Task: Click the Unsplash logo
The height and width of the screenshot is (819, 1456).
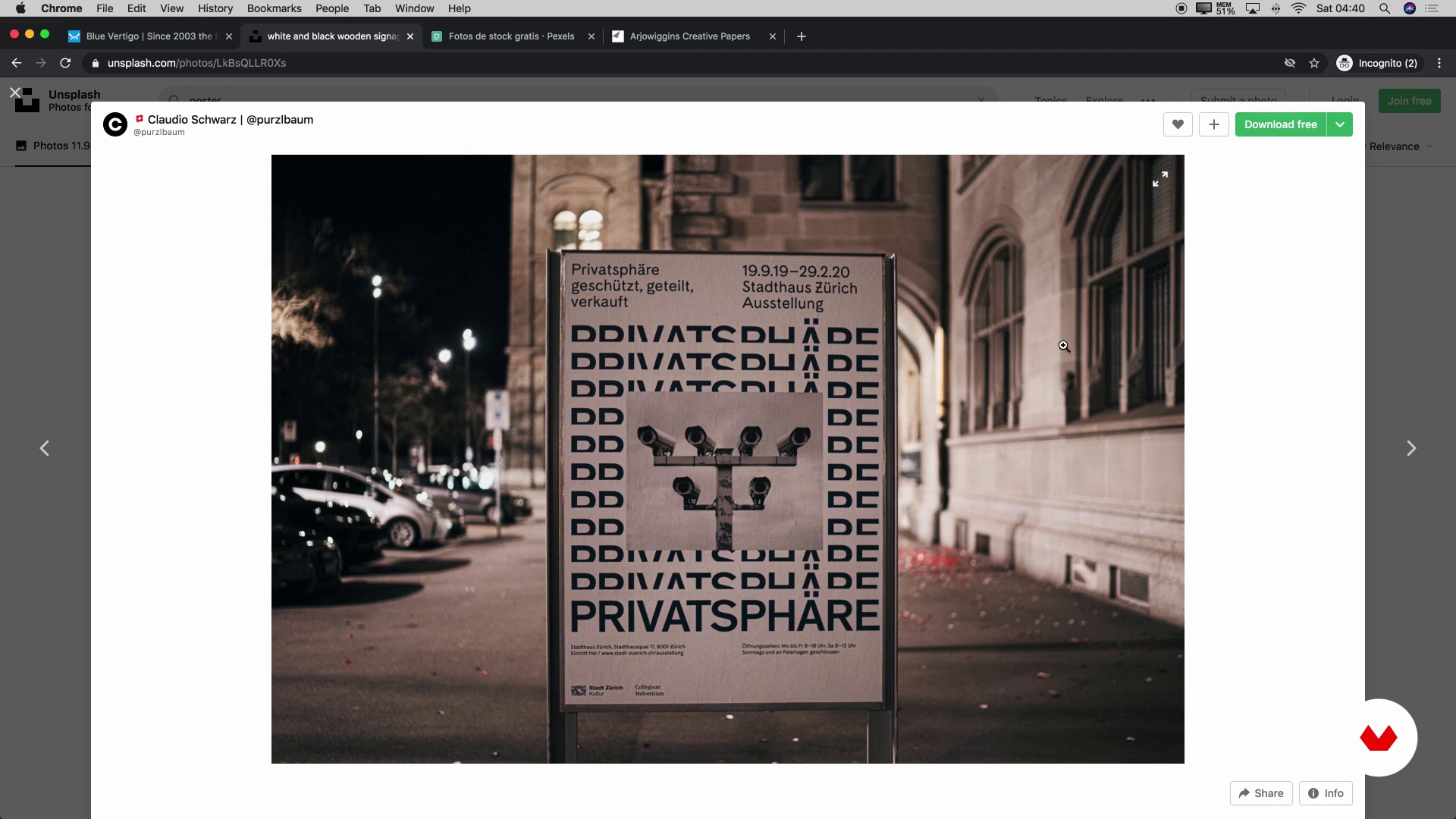Action: tap(27, 100)
